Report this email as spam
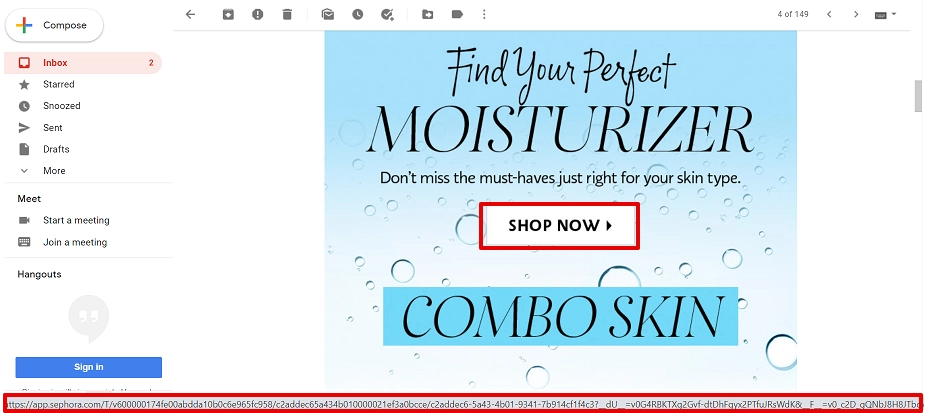 click(257, 14)
